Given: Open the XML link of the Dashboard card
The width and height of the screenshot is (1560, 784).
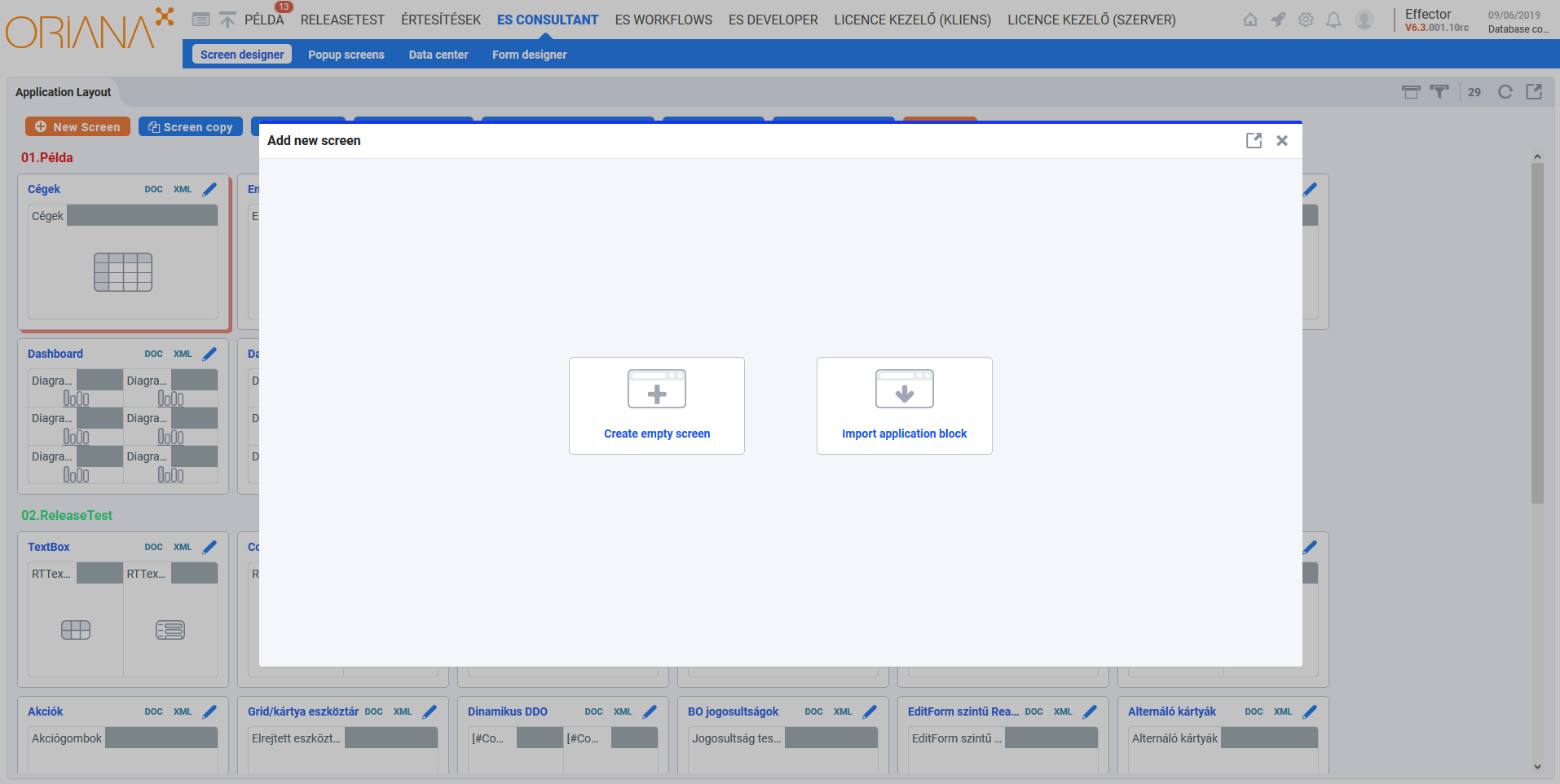Looking at the screenshot, I should point(183,354).
